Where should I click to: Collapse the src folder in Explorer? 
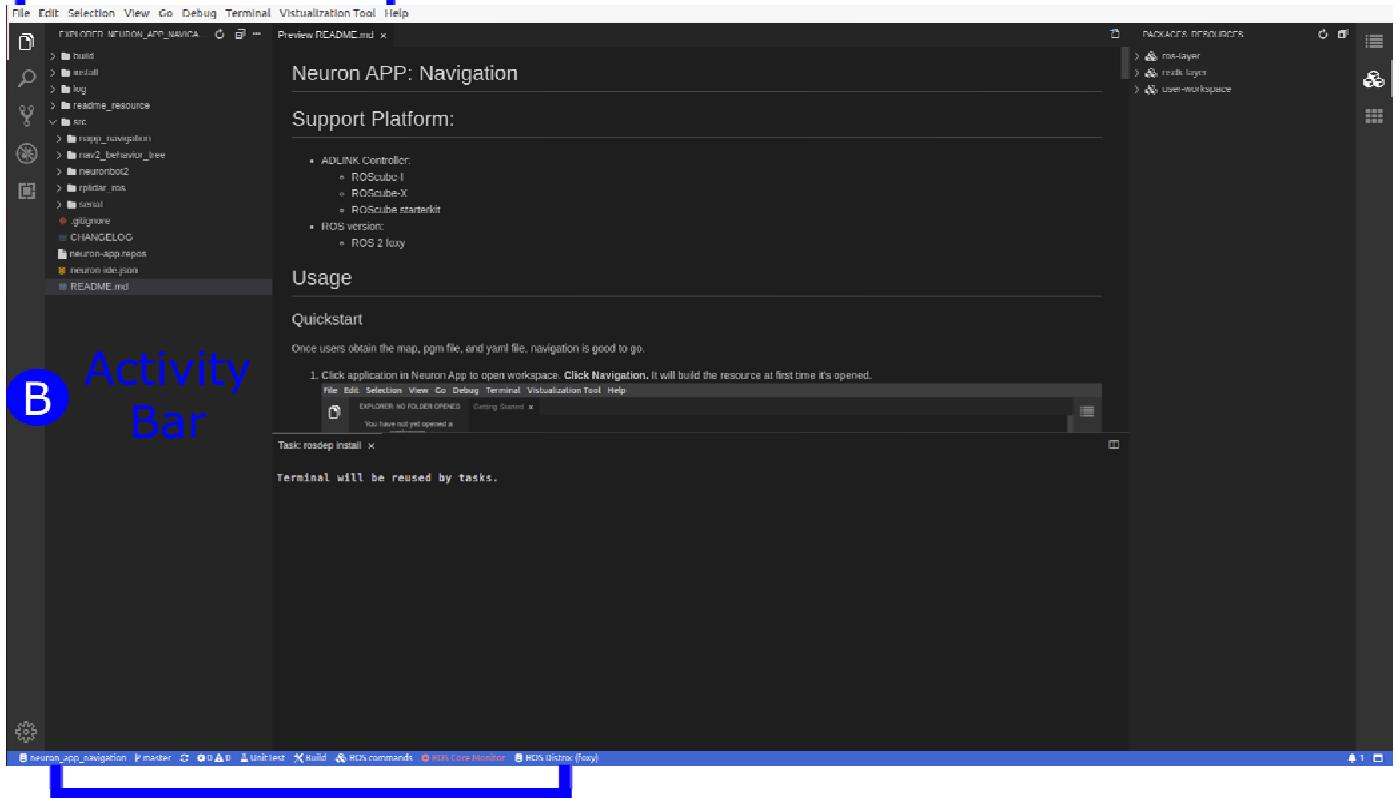[72, 122]
